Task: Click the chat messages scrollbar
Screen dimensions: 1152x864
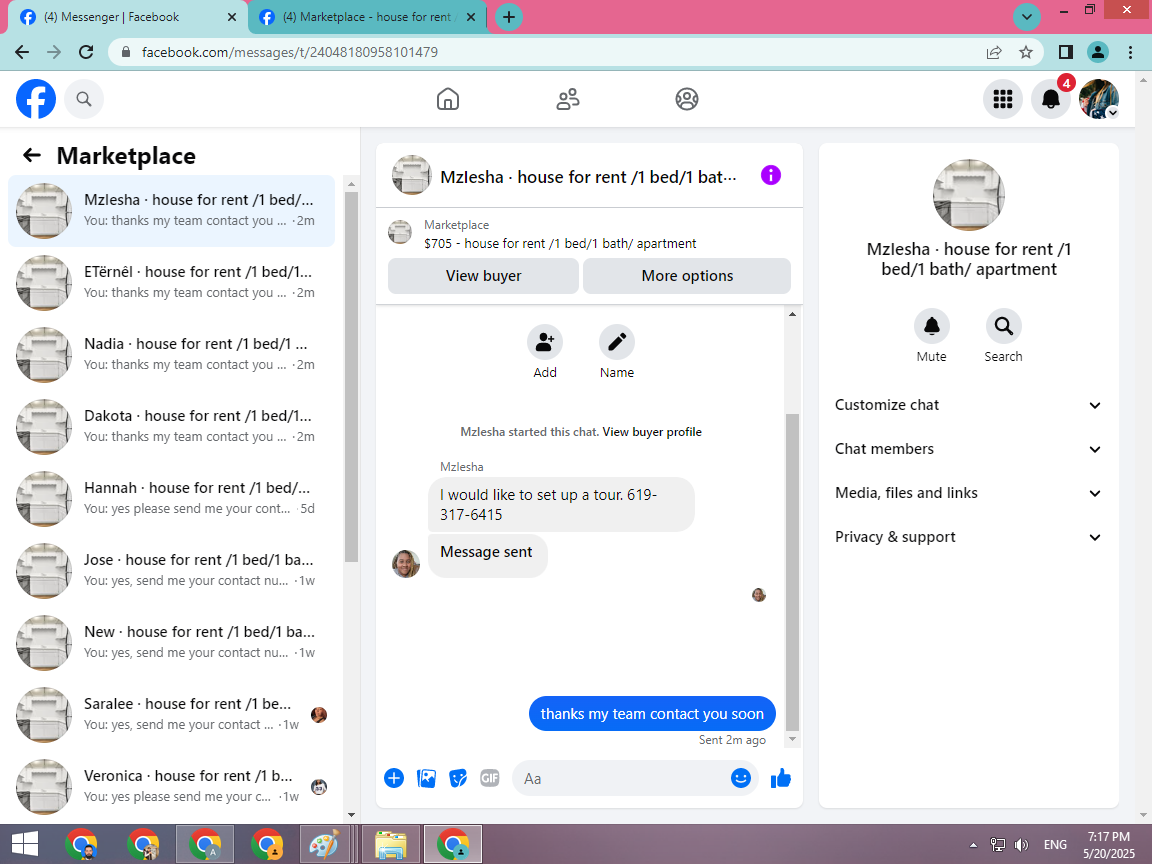Action: tap(792, 573)
